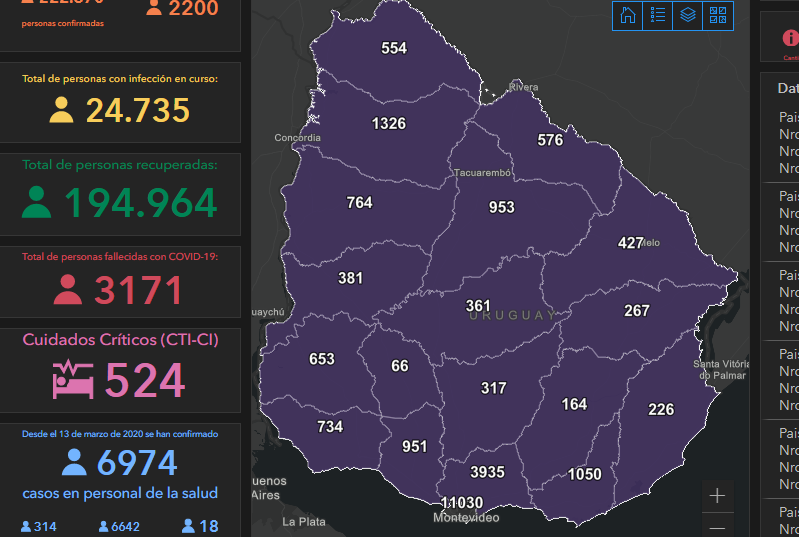Click 'Total de personas fallecidas con COVID-19:' label
Screen dimensions: 799x537
(x=120, y=257)
